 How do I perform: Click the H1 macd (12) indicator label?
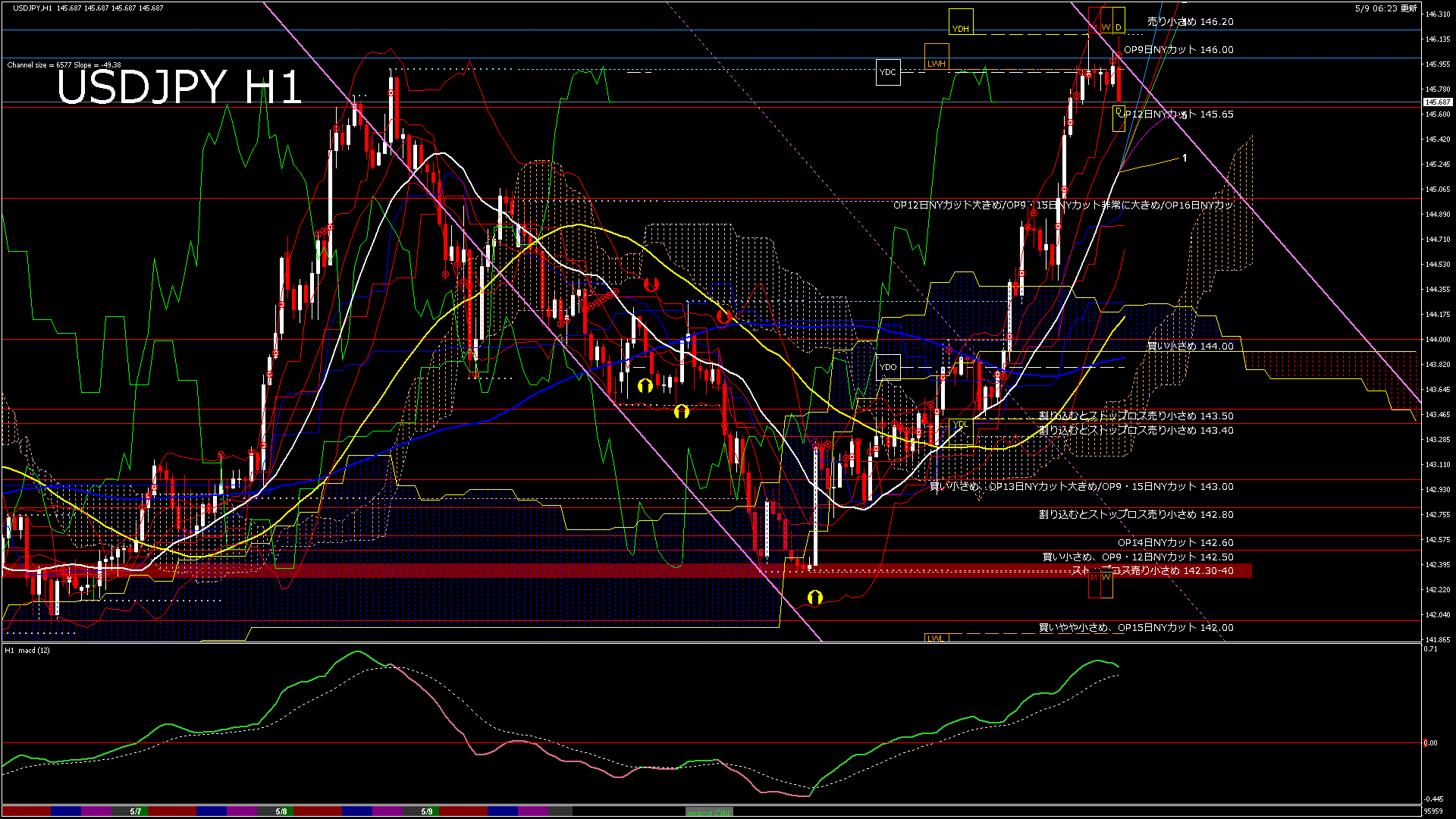point(28,651)
